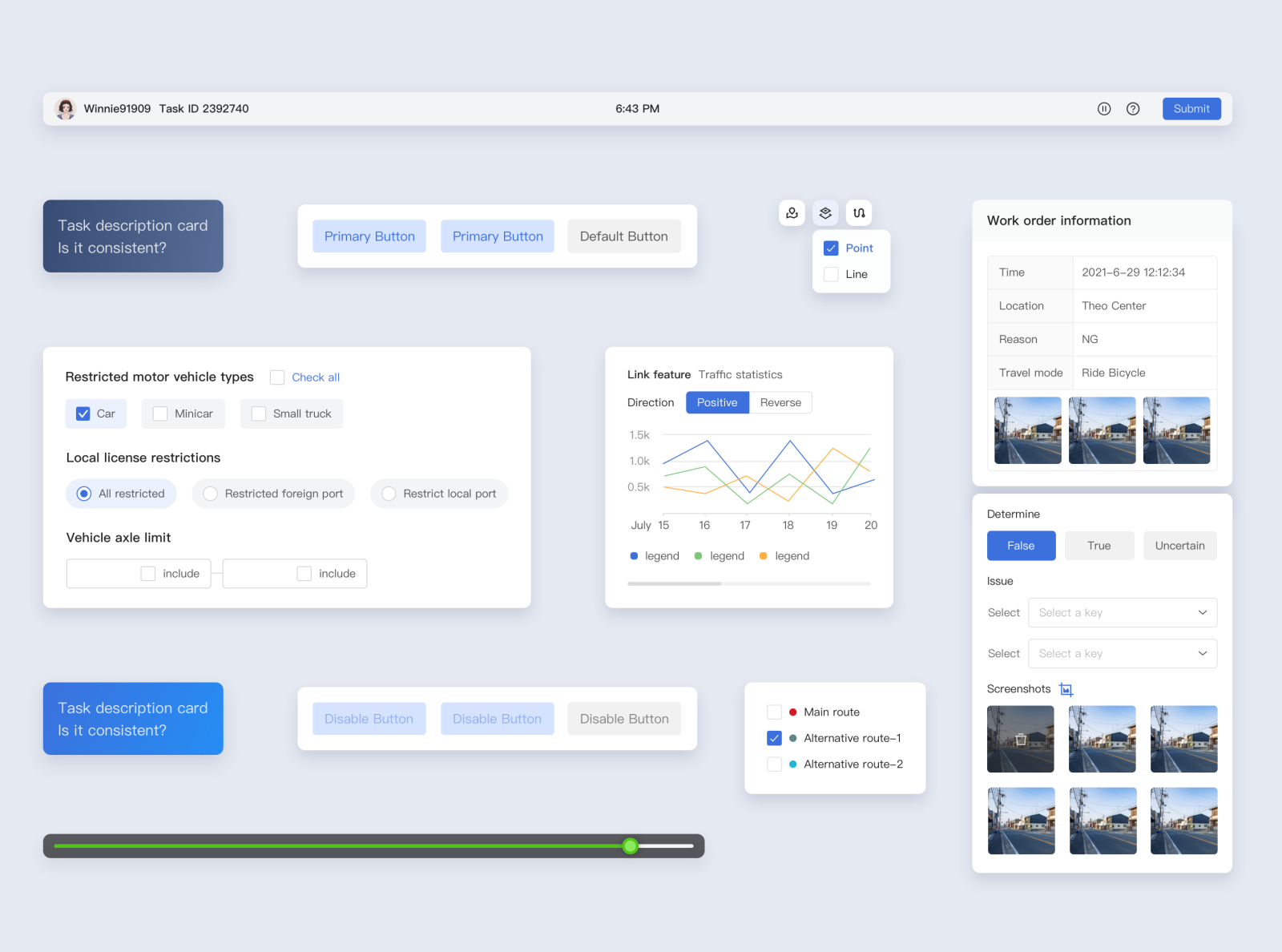The image size is (1282, 952).
Task: Uncheck the Car vehicle type checkbox
Action: (x=83, y=413)
